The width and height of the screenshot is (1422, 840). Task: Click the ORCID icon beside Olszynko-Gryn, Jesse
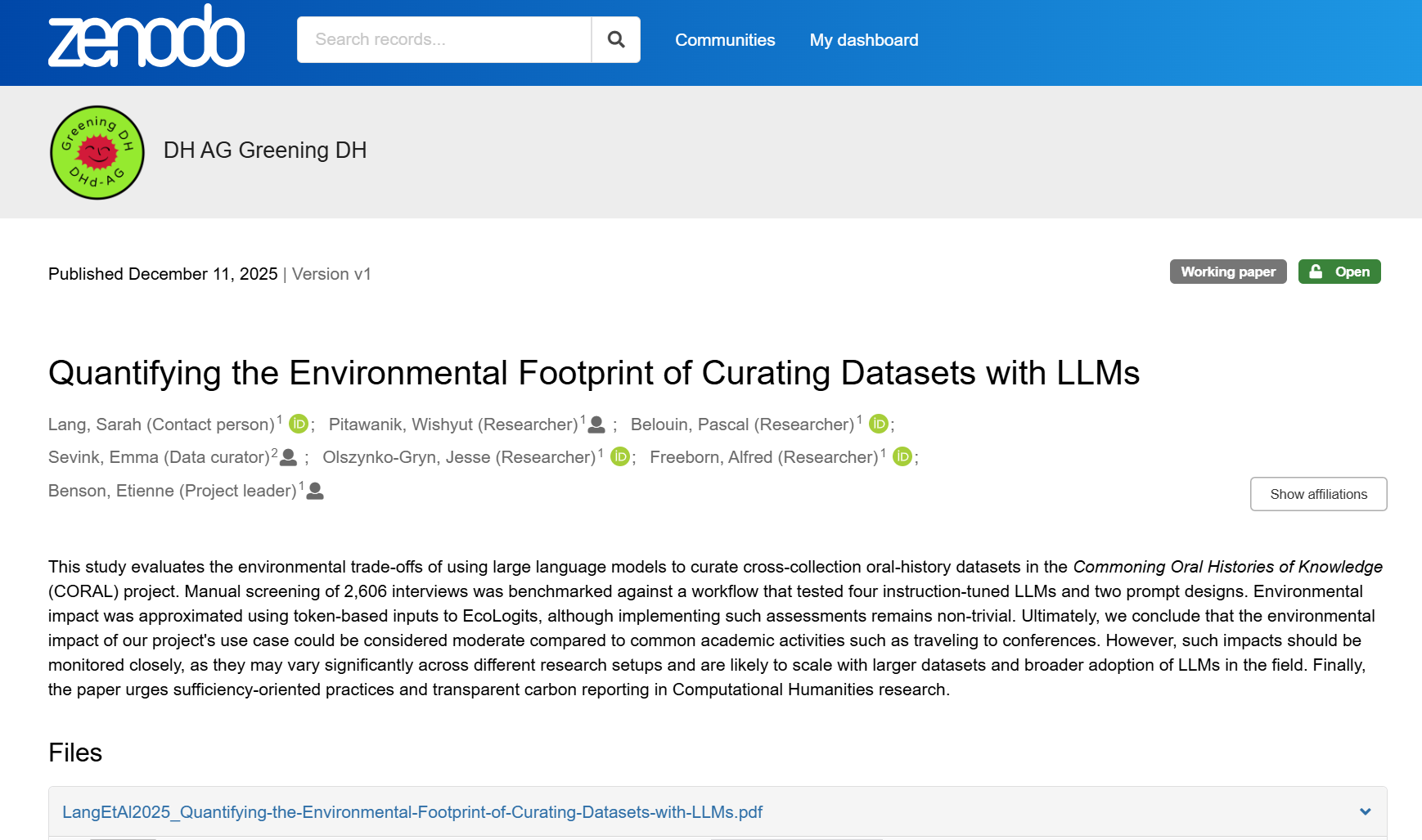coord(622,457)
